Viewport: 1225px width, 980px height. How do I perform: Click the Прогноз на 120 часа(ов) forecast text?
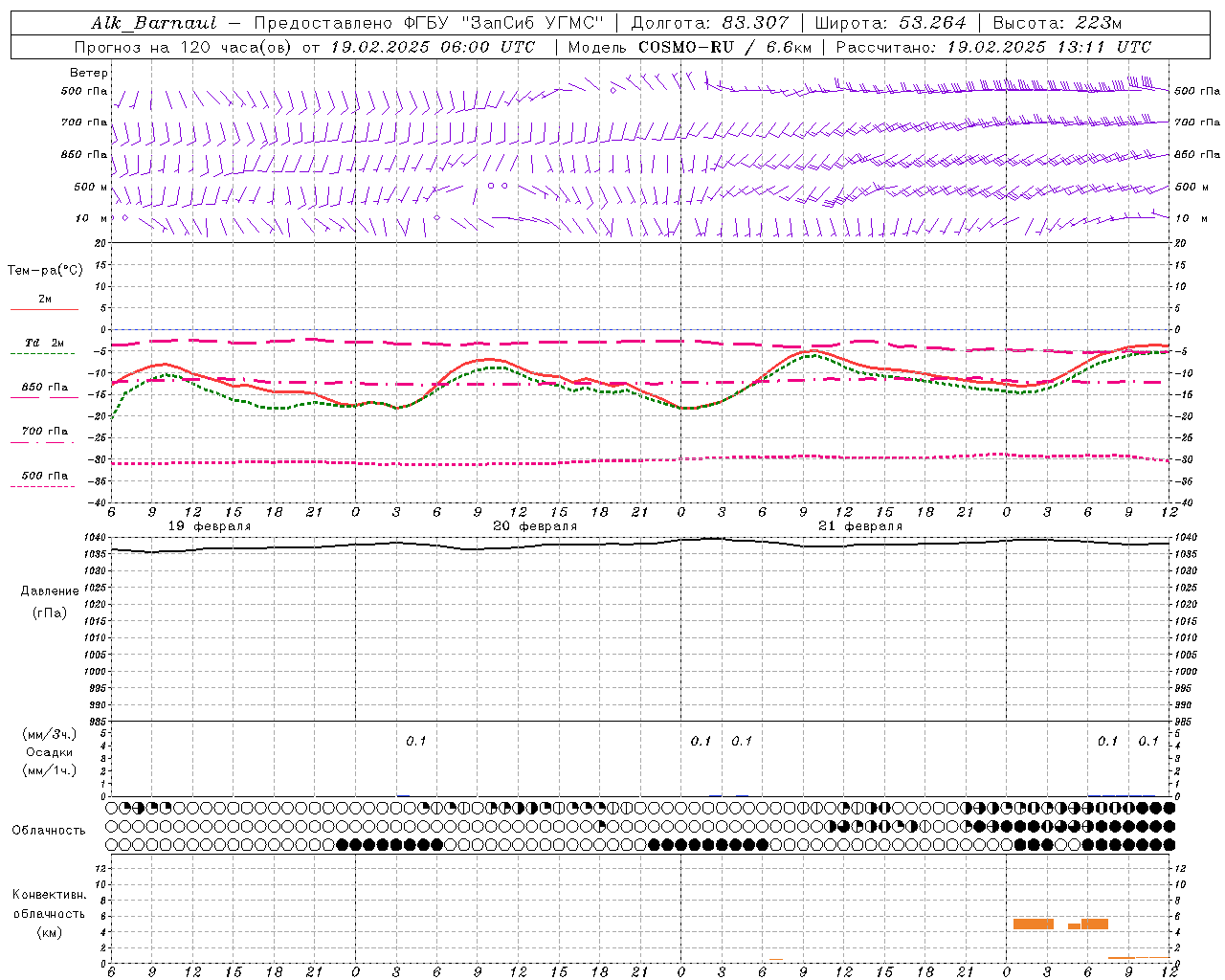[184, 47]
